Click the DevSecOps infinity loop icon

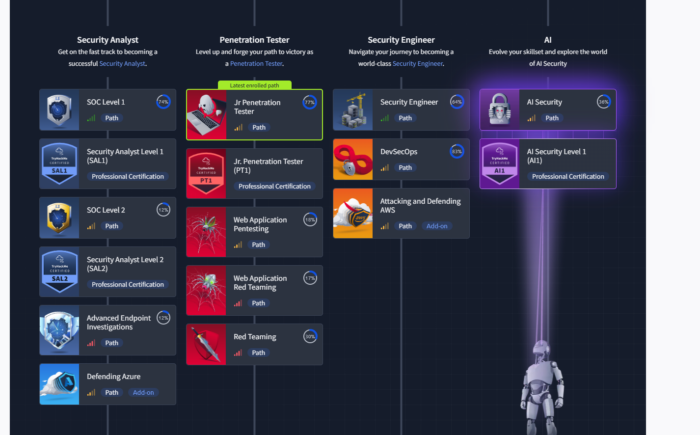pyautogui.click(x=353, y=159)
